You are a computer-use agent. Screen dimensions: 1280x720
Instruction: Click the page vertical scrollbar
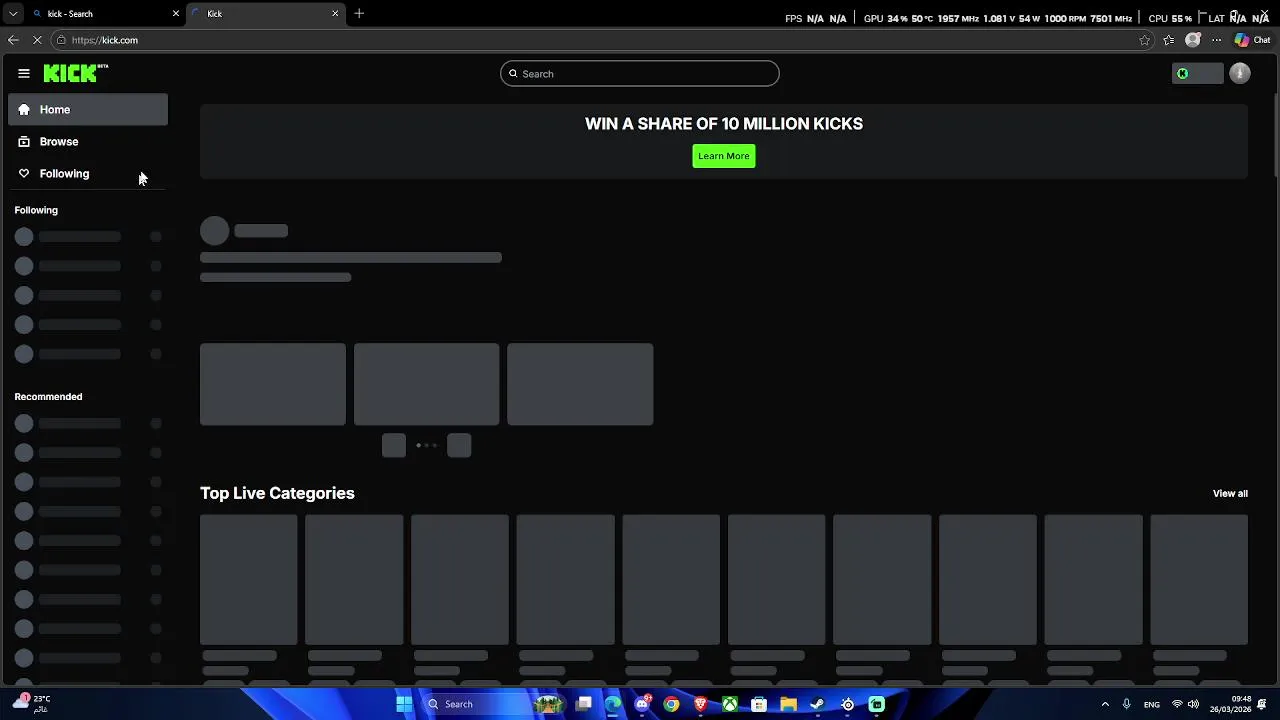(x=1275, y=135)
